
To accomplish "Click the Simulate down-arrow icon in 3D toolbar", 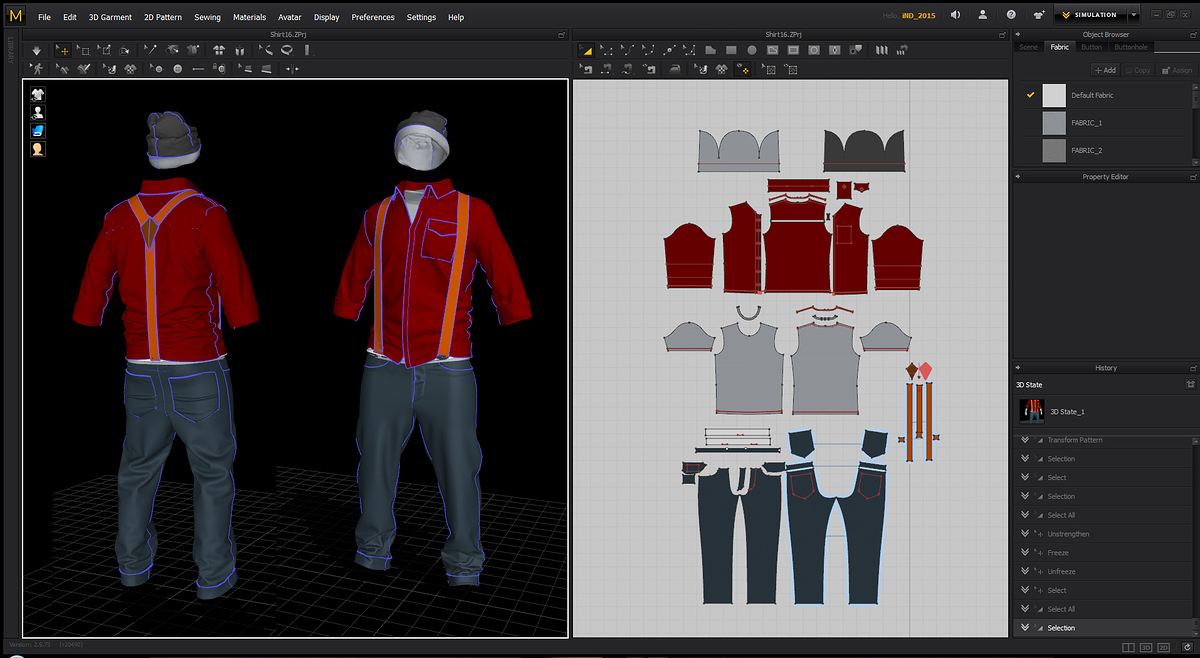I will pyautogui.click(x=37, y=49).
